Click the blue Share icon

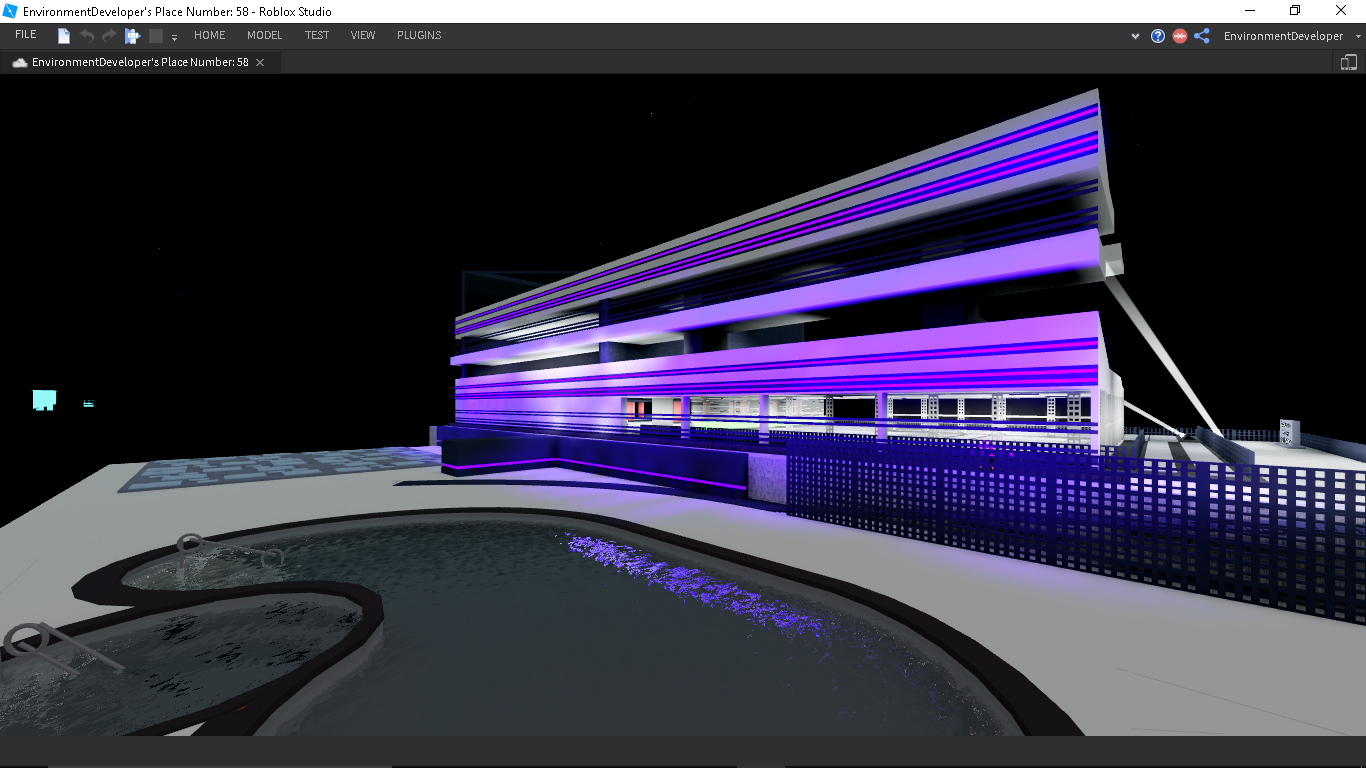(1202, 36)
